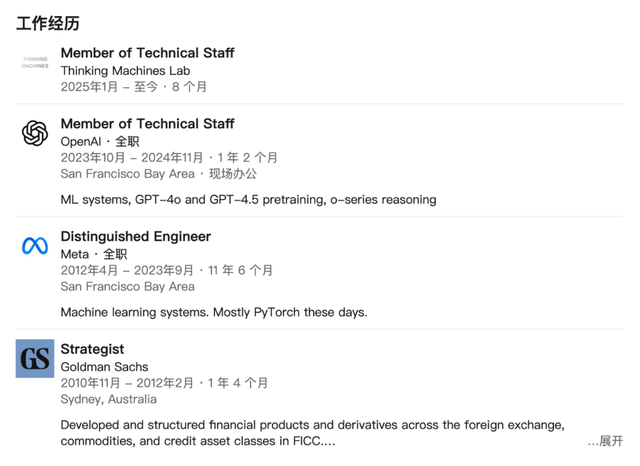Image resolution: width=640 pixels, height=466 pixels.
Task: Open the Goldman Sachs GS logo
Action: 35,358
